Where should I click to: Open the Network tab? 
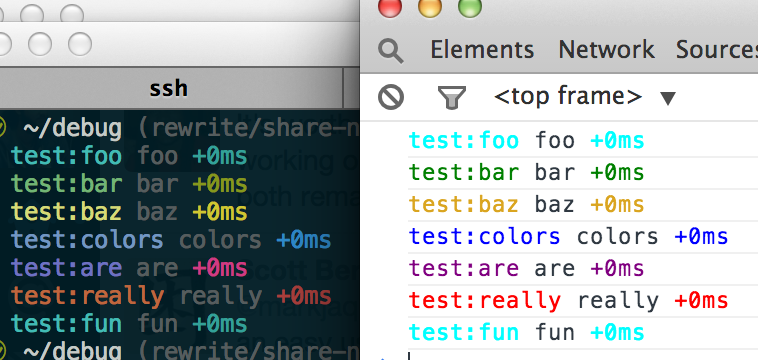pos(606,50)
